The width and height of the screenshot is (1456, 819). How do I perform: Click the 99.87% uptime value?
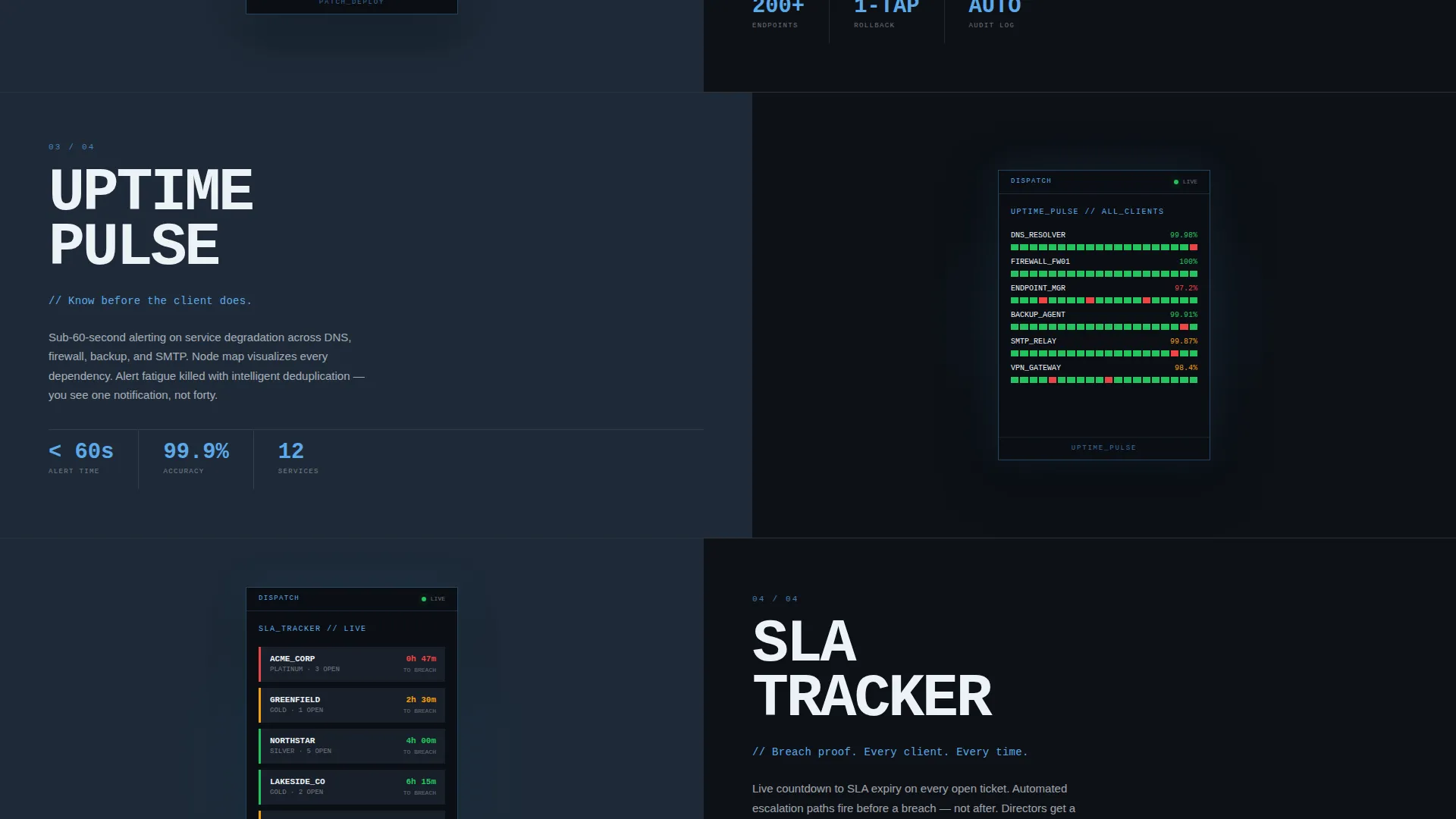(1183, 341)
